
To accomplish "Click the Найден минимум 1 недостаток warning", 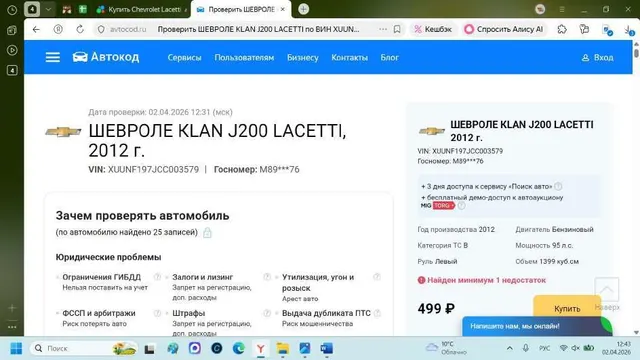I will coord(482,280).
